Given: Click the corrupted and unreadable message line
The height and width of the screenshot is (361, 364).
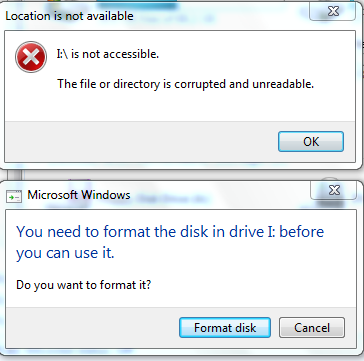Looking at the screenshot, I should pos(185,84).
